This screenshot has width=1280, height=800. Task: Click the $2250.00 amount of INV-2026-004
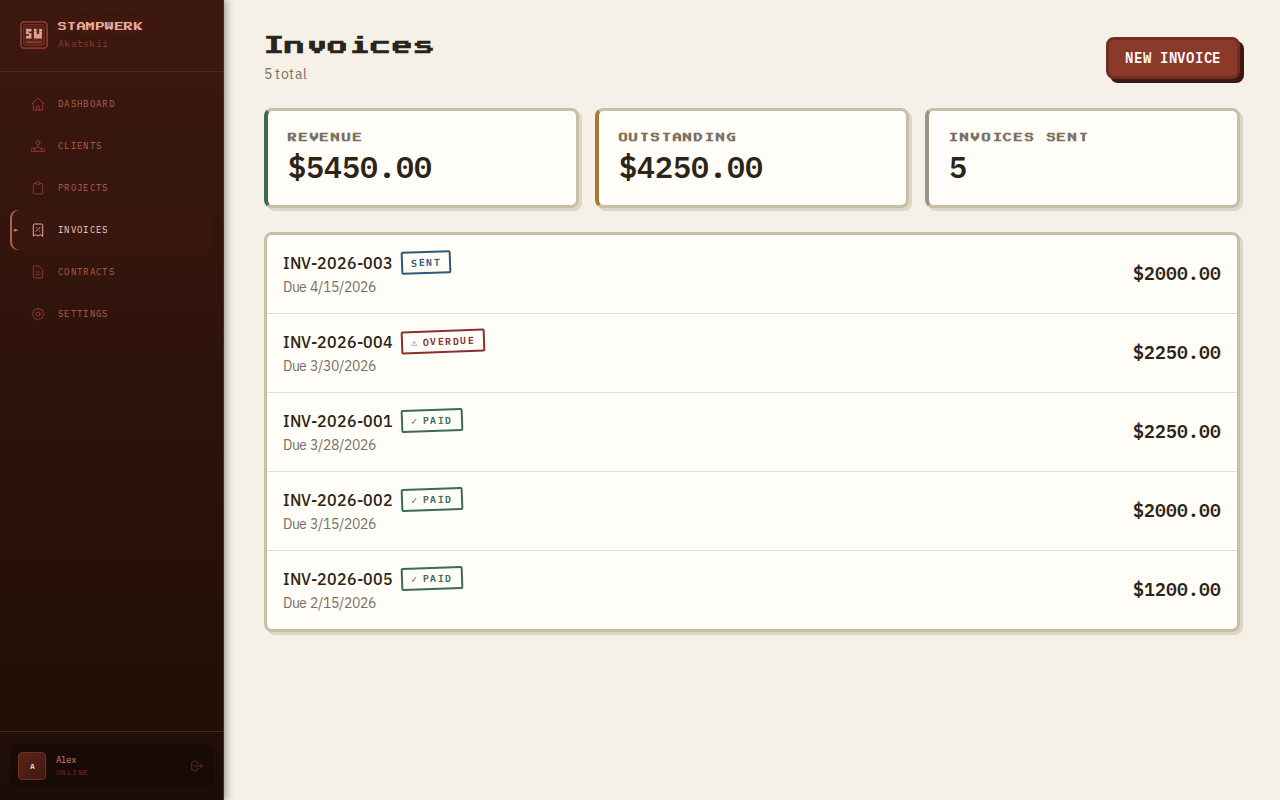pyautogui.click(x=1177, y=353)
